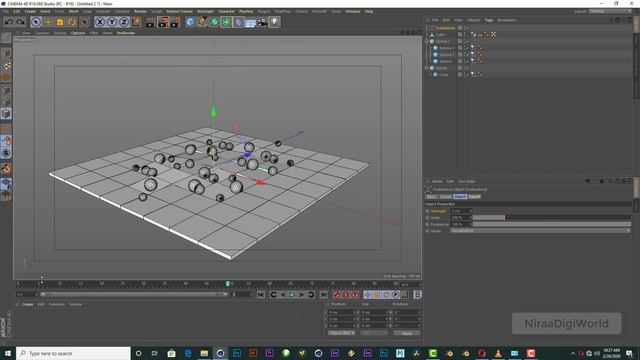The image size is (640, 360).
Task: Click Go to End playback button
Action: click(324, 295)
